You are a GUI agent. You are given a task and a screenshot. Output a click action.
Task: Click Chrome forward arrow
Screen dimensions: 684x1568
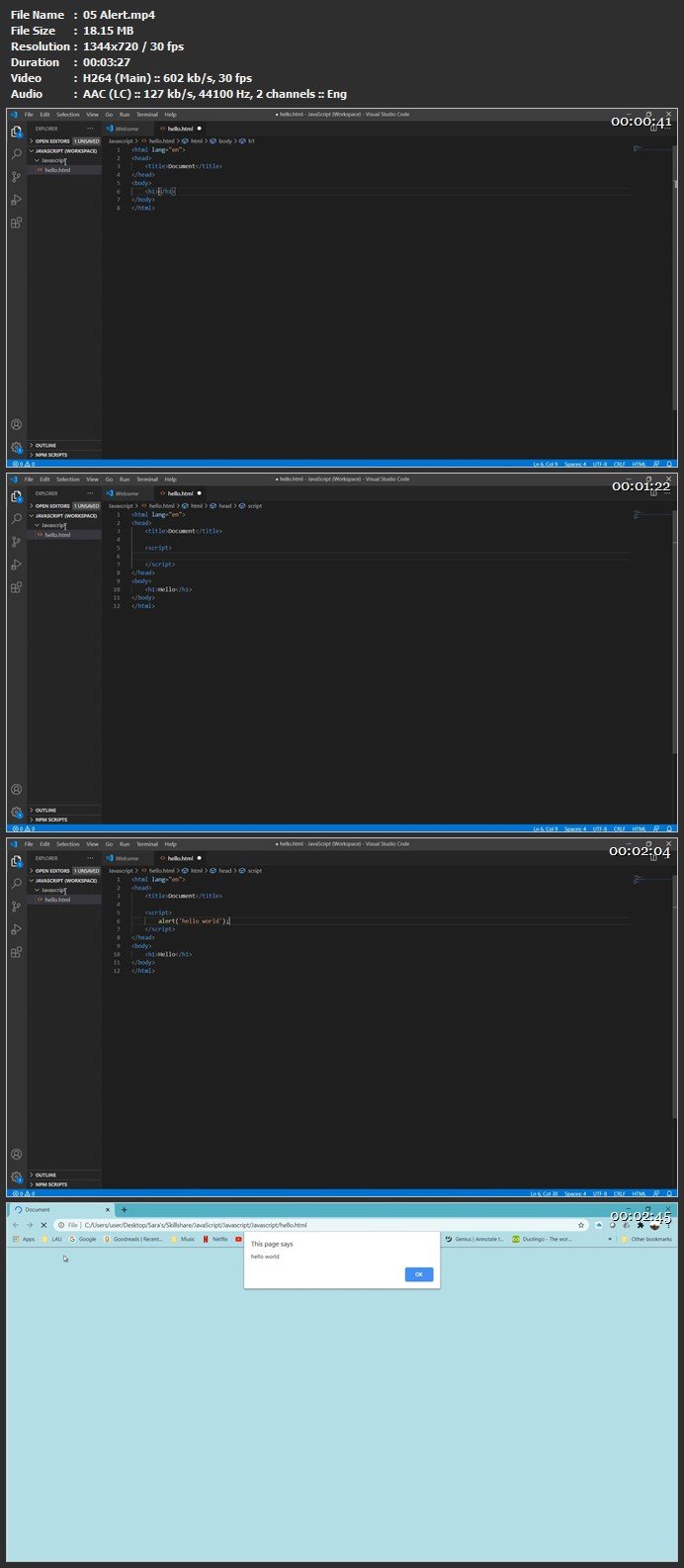pyautogui.click(x=30, y=1225)
